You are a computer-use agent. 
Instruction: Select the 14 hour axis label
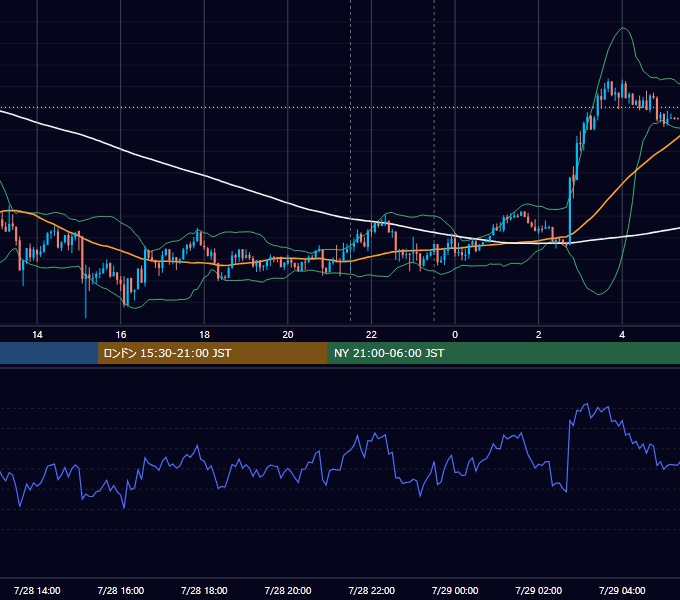click(x=37, y=335)
